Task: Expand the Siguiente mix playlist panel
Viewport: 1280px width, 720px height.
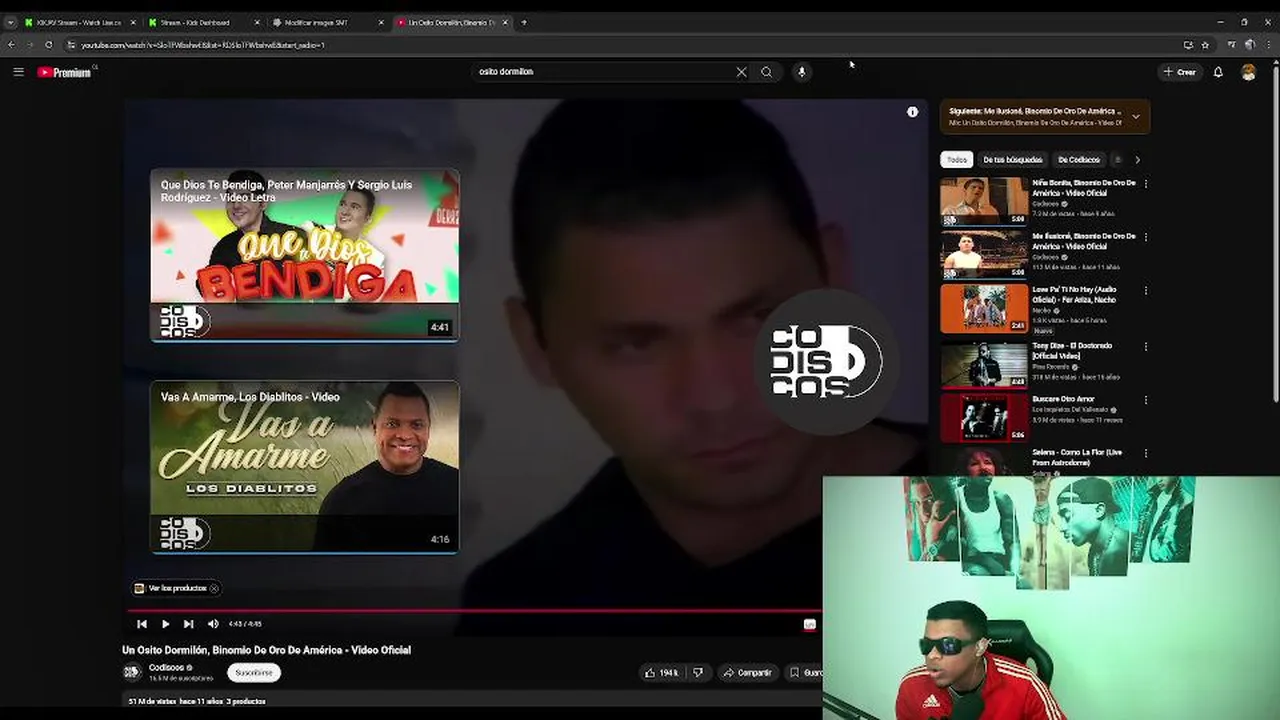Action: tap(1135, 117)
